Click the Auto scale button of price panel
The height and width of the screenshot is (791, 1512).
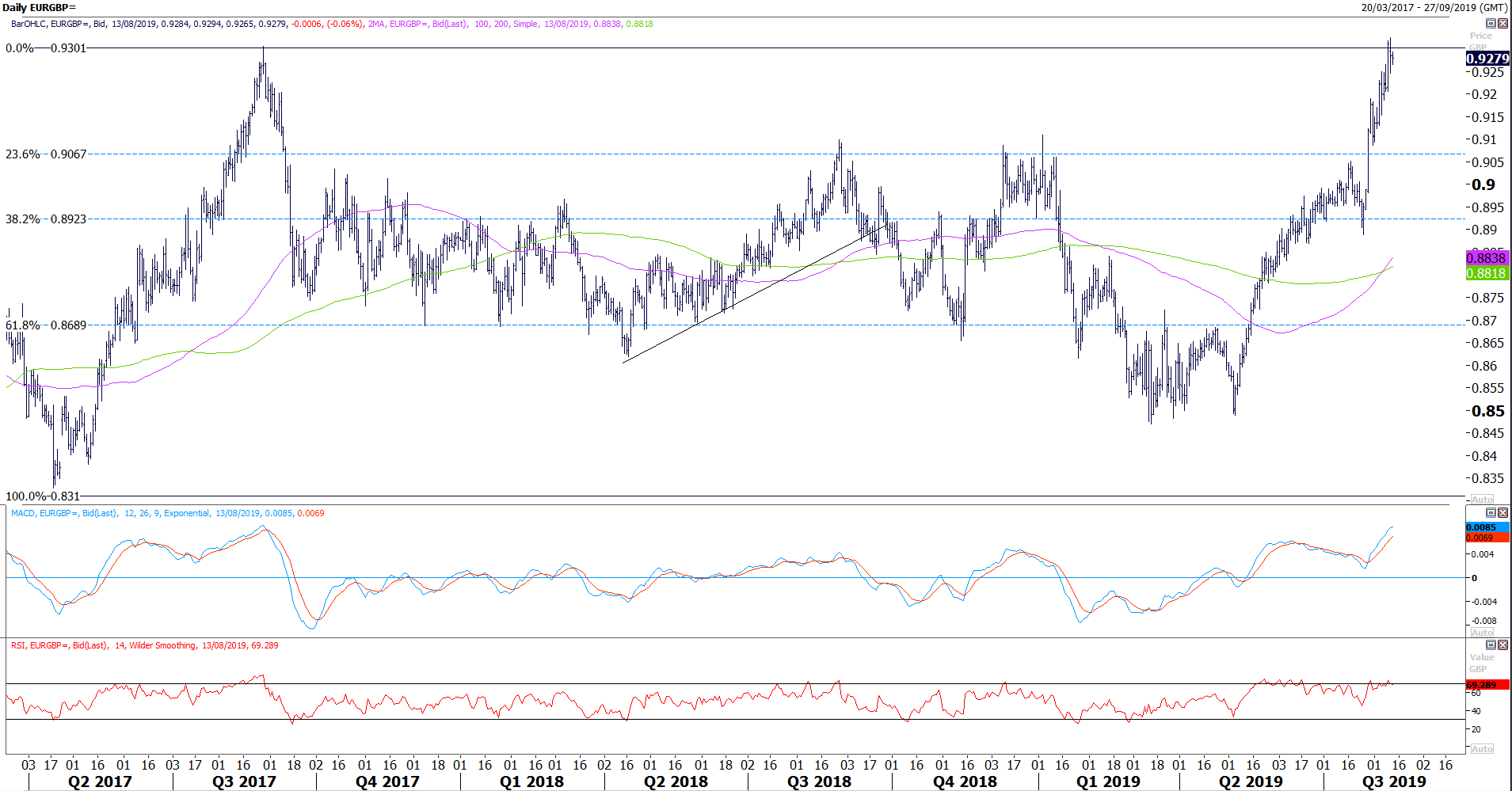click(1482, 500)
